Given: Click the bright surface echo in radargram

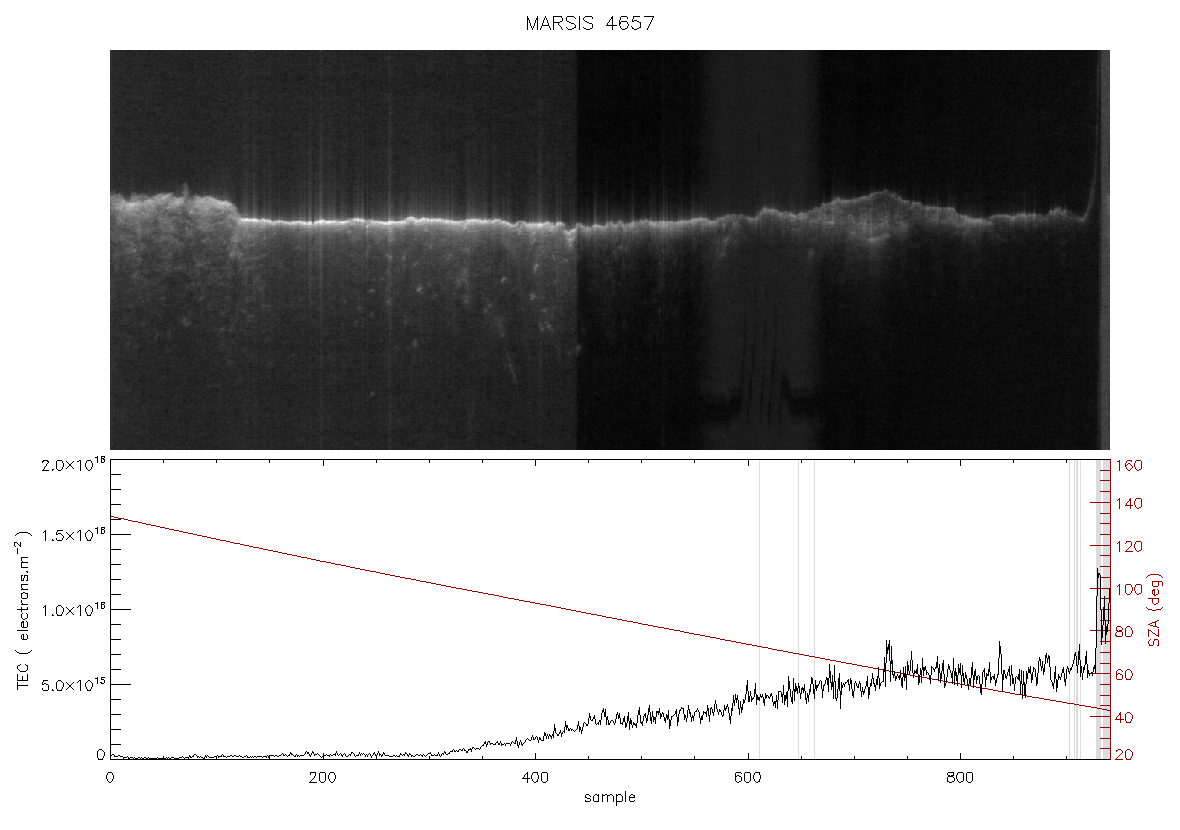Looking at the screenshot, I should (406, 220).
